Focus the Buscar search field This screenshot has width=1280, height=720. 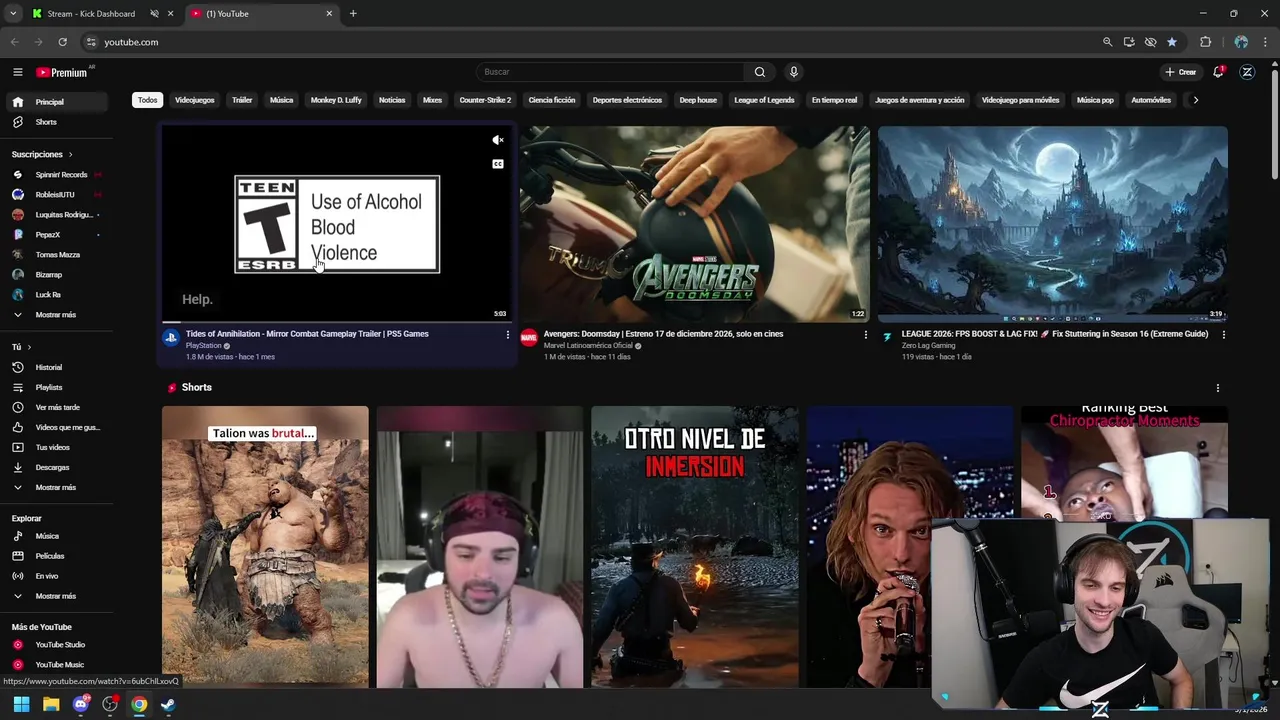click(610, 72)
